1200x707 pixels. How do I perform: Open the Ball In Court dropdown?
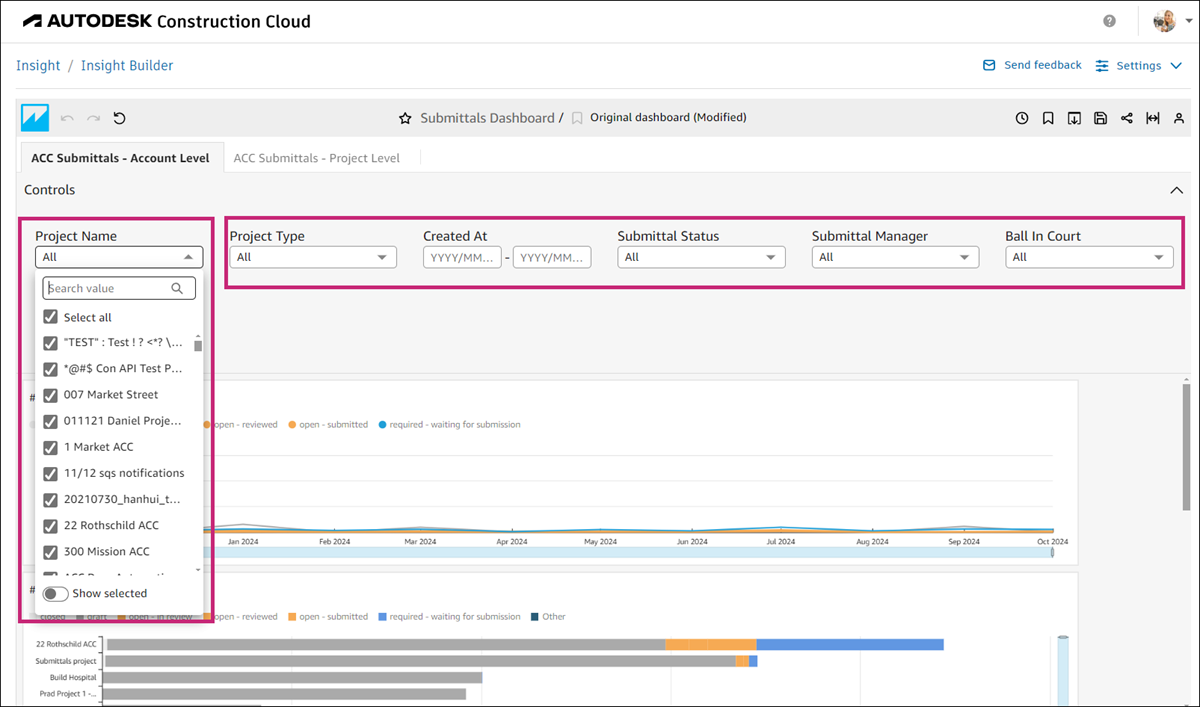1088,257
